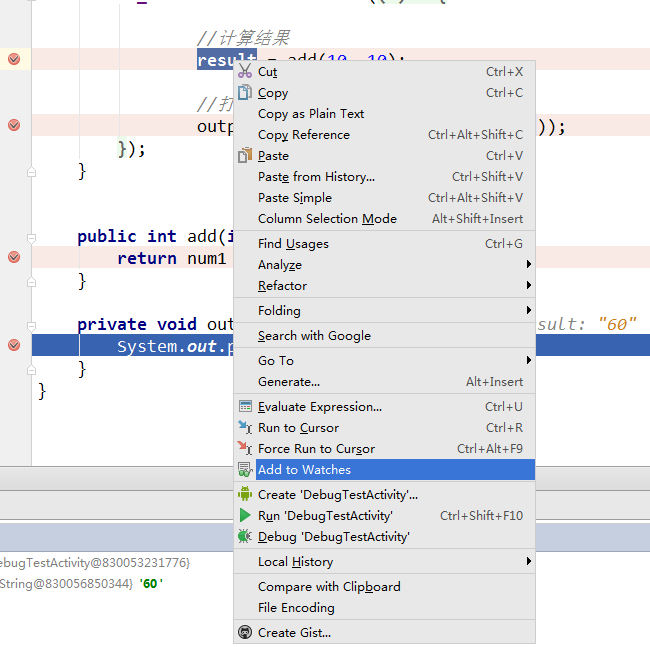Image resolution: width=650 pixels, height=647 pixels.
Task: Enable Column Selection Mode
Action: point(384,218)
